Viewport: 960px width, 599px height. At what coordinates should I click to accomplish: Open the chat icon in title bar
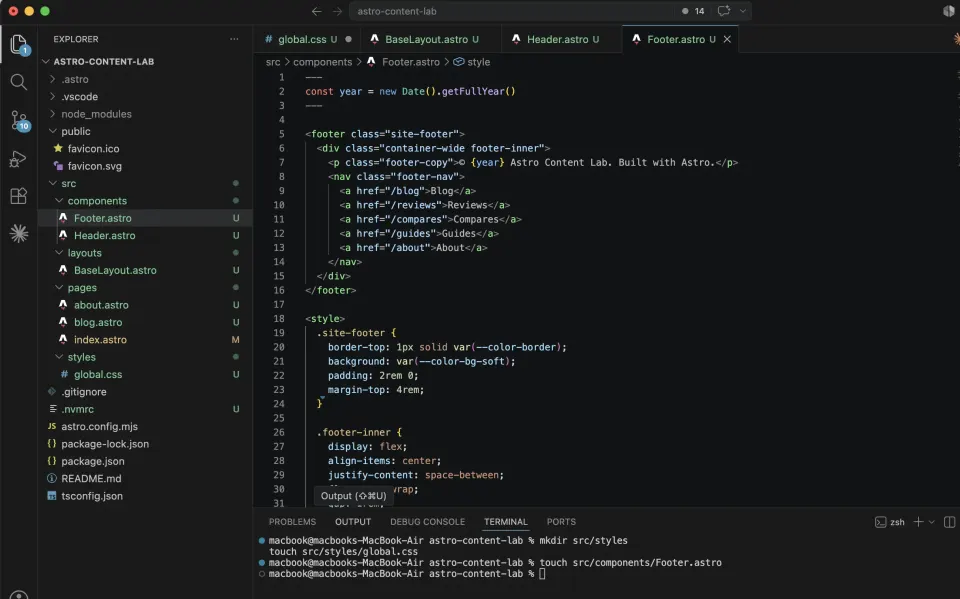coord(724,11)
